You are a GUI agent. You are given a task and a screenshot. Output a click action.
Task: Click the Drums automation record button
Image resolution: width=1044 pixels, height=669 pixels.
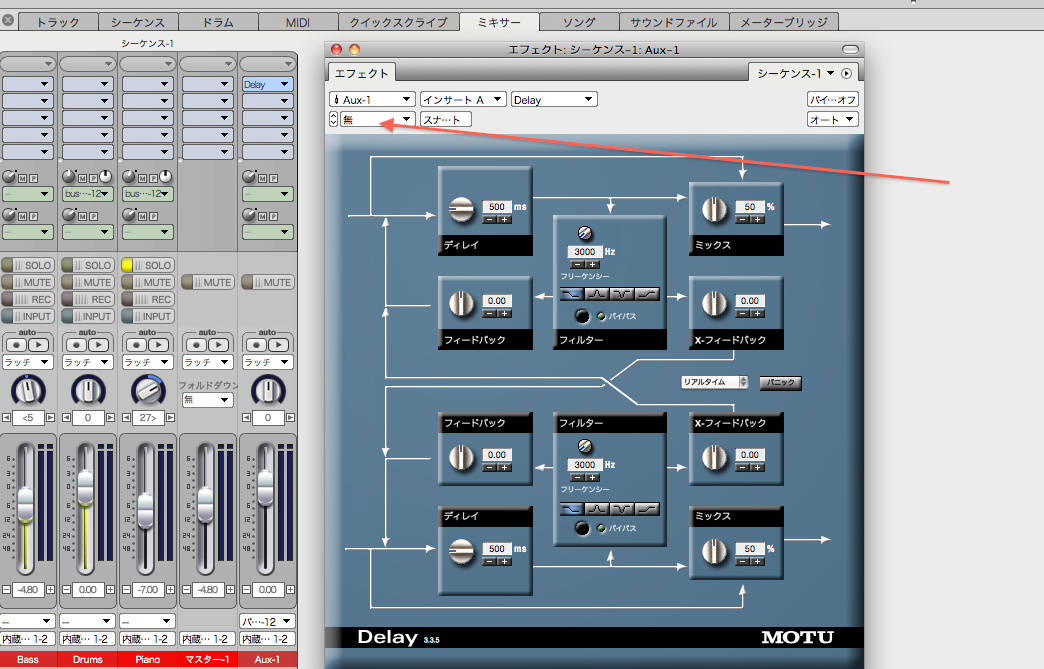tap(77, 345)
